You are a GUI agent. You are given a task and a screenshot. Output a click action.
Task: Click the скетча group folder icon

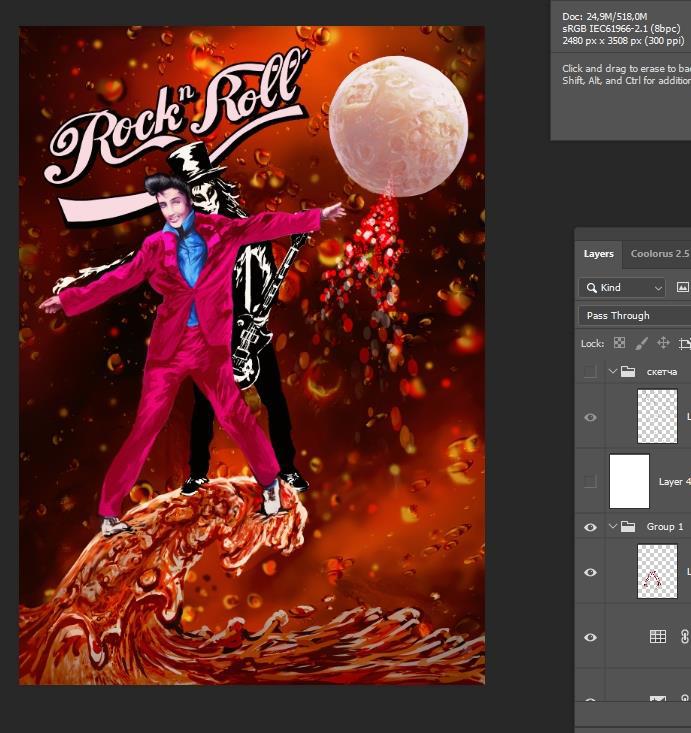click(x=628, y=372)
